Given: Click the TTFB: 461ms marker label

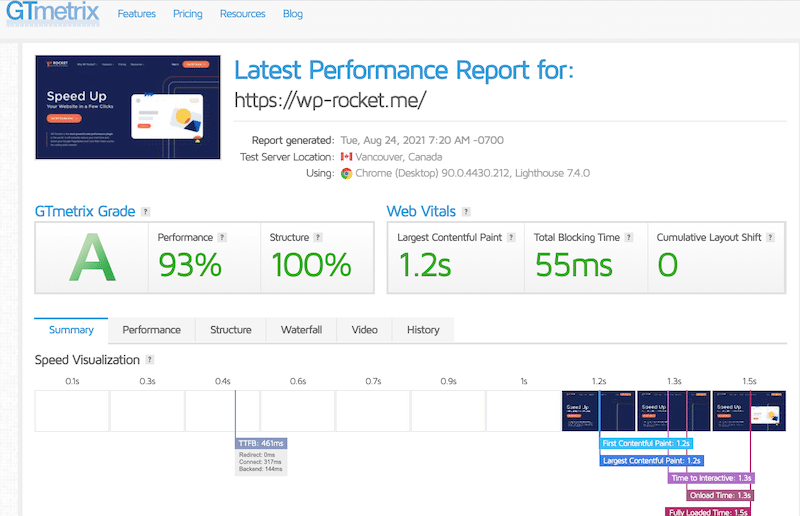Looking at the screenshot, I should pyautogui.click(x=261, y=443).
